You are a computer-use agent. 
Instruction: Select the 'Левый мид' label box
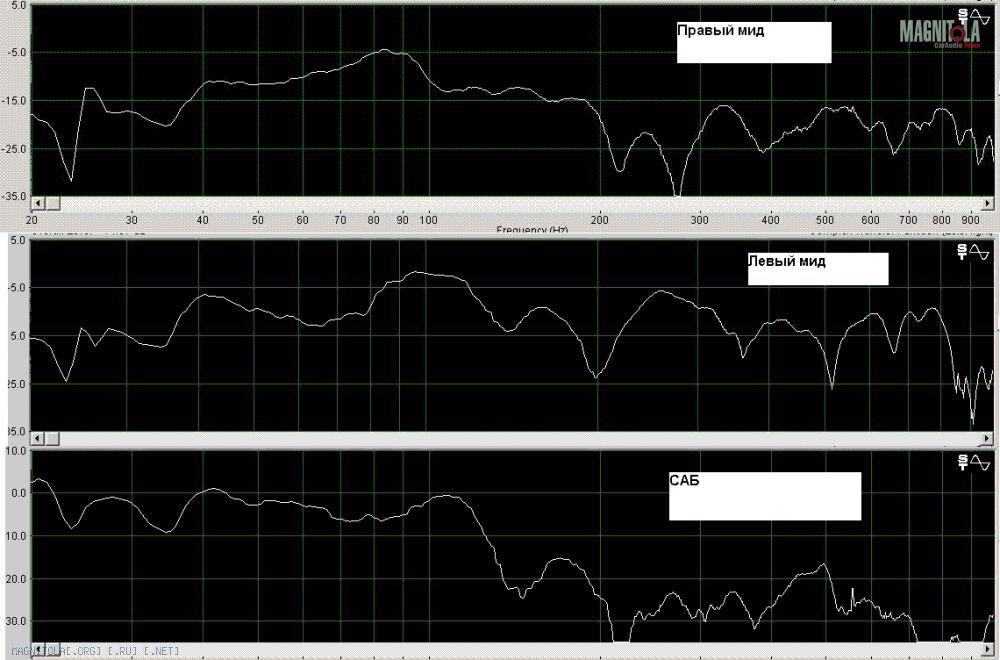pyautogui.click(x=817, y=269)
